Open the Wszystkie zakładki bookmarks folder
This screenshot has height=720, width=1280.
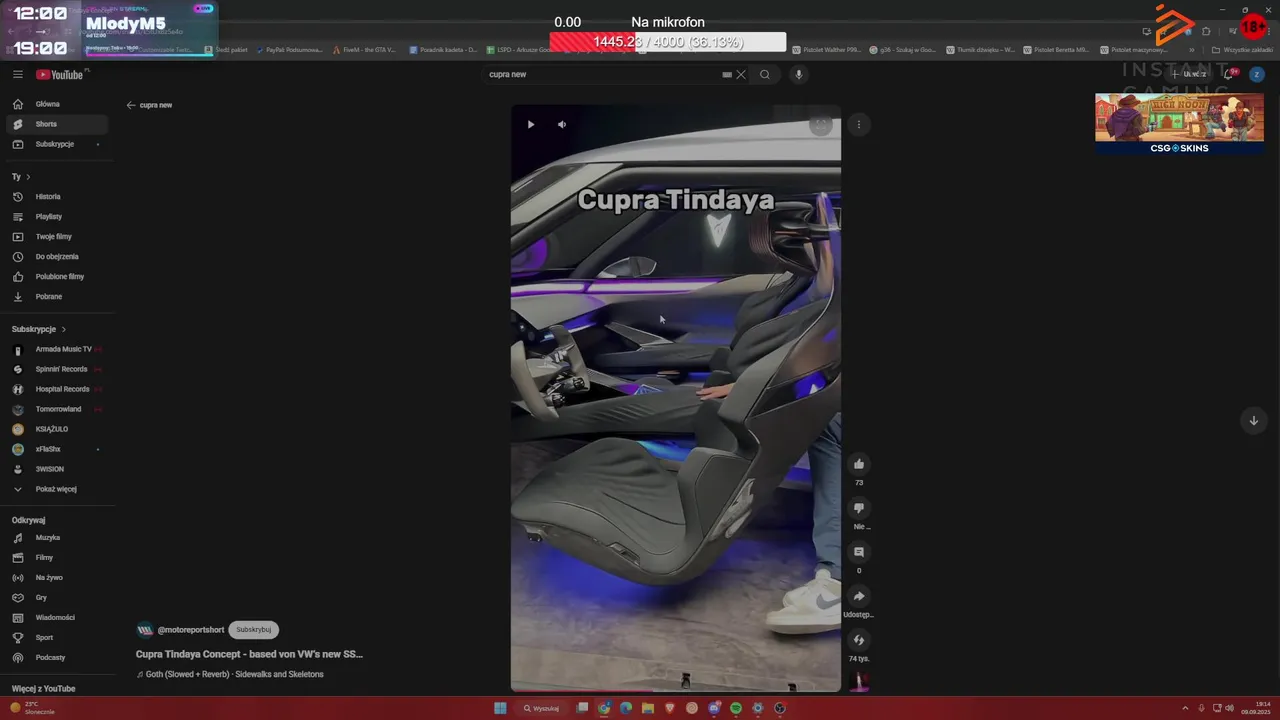pyautogui.click(x=1242, y=49)
